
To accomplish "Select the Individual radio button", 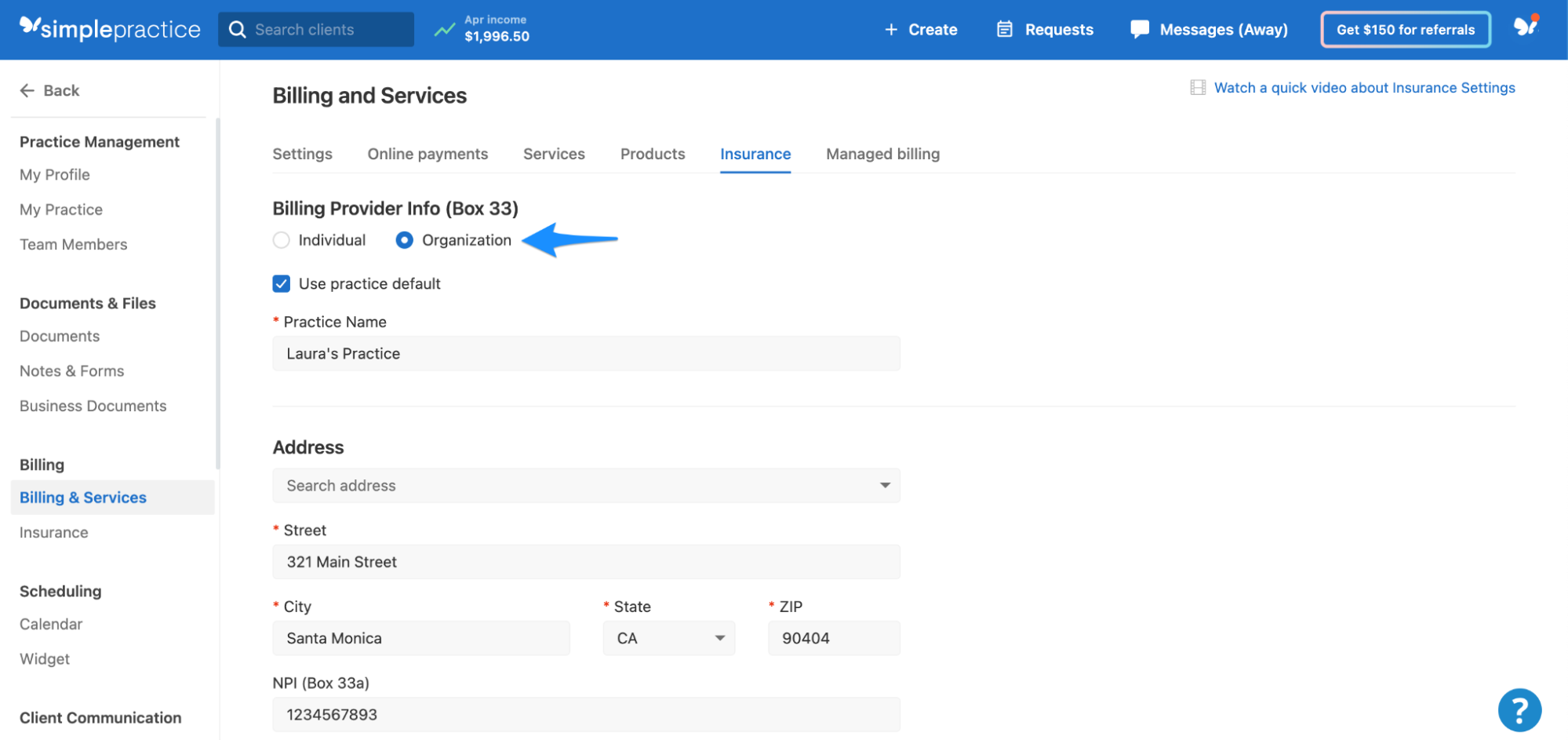I will [x=281, y=240].
